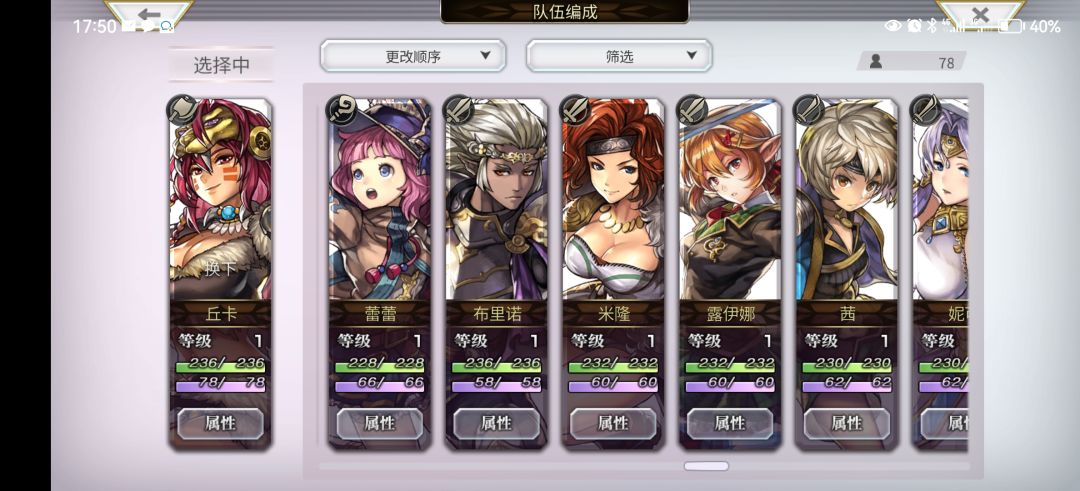Image resolution: width=1080 pixels, height=491 pixels.
Task: Tap the battery indicator in the status bar
Action: pyautogui.click(x=1010, y=26)
